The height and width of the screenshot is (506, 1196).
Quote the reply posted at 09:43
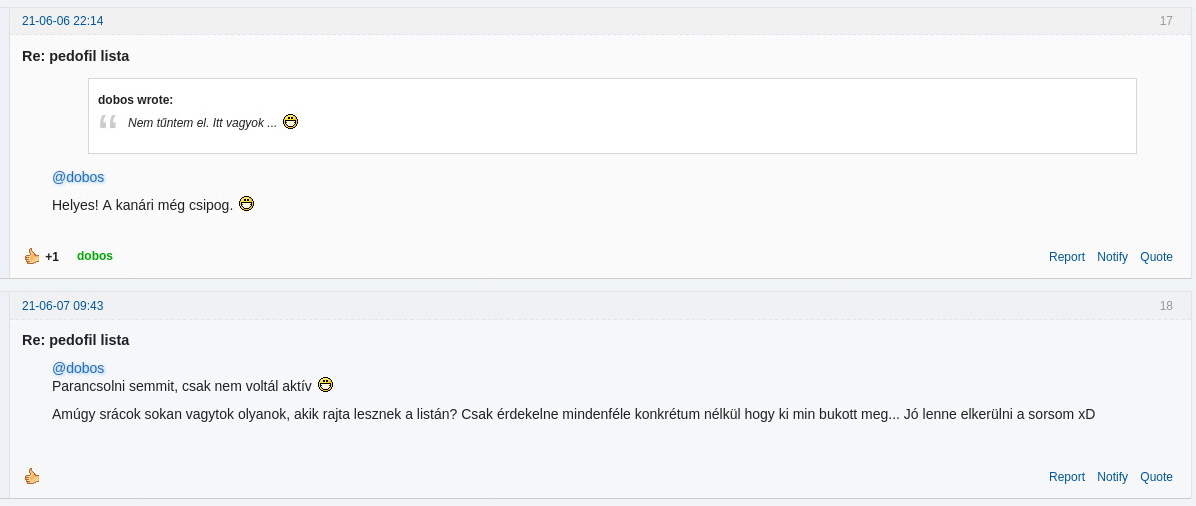1156,476
